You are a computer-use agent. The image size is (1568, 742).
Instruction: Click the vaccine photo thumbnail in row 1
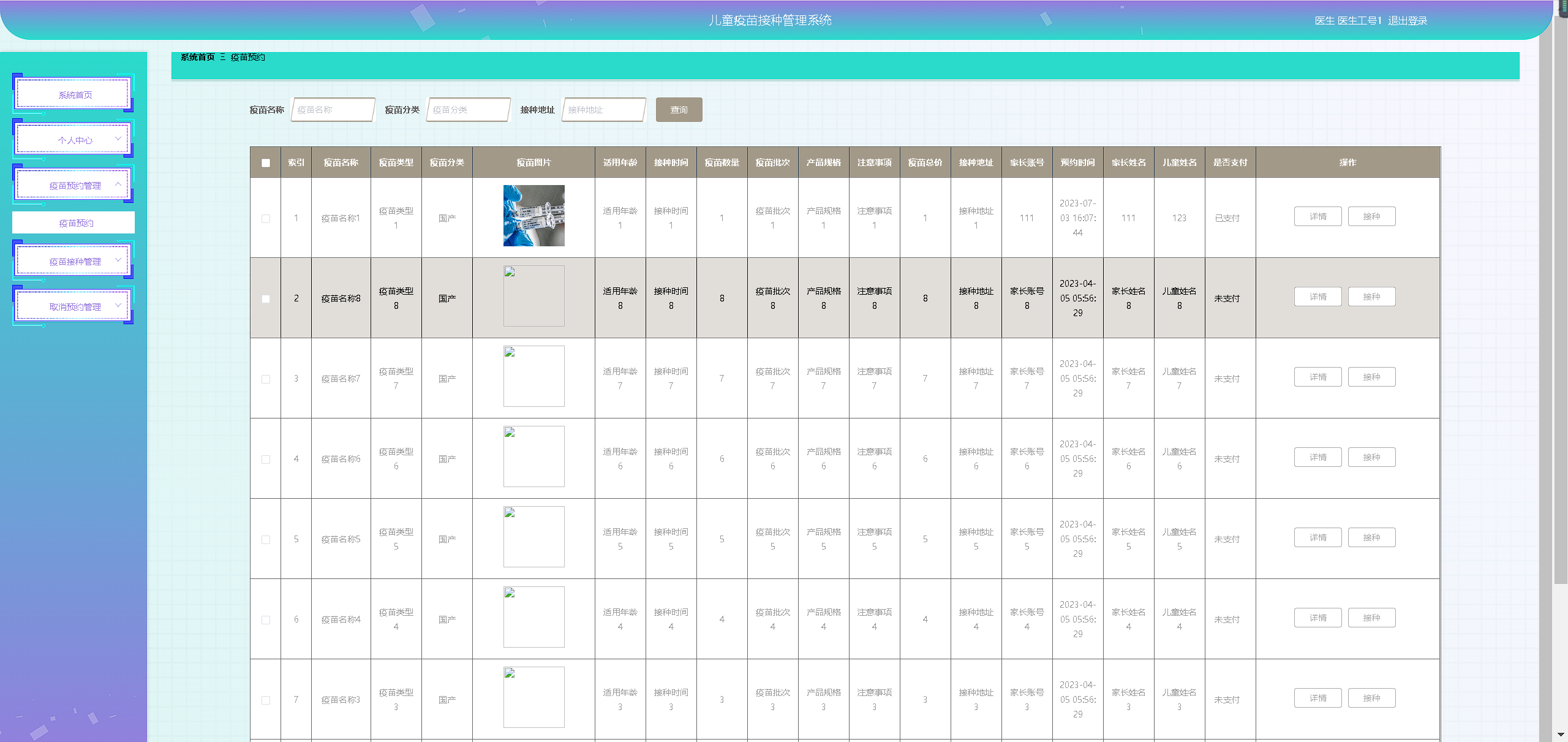pos(533,216)
